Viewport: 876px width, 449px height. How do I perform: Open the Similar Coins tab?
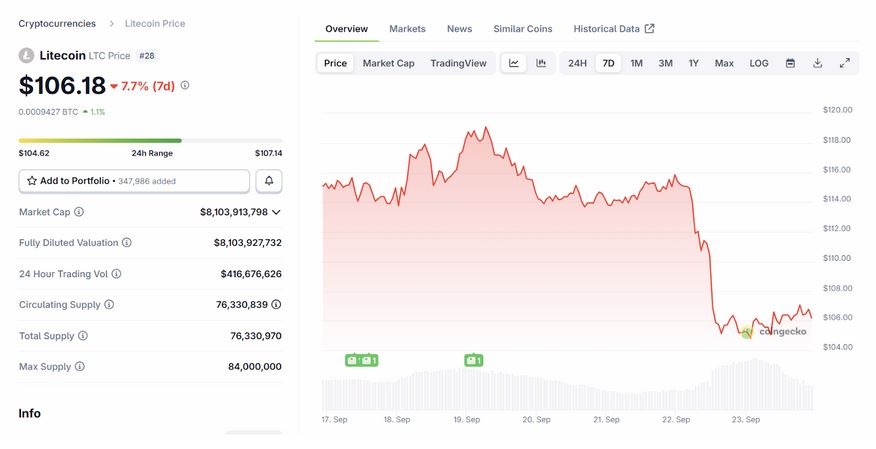(523, 29)
